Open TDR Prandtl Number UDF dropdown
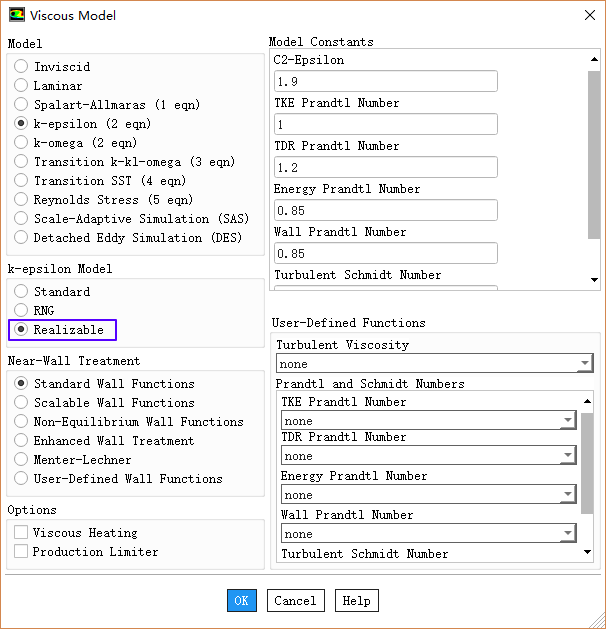 point(429,456)
